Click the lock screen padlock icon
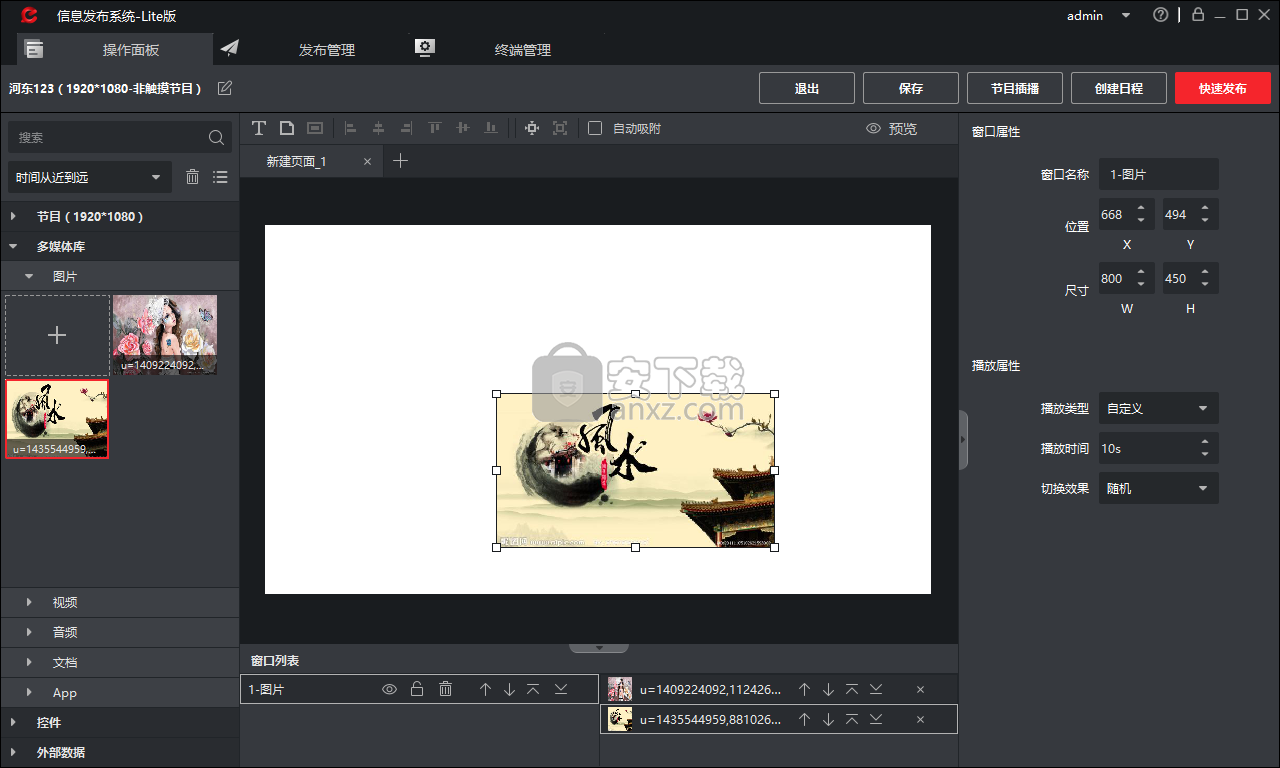 1198,14
